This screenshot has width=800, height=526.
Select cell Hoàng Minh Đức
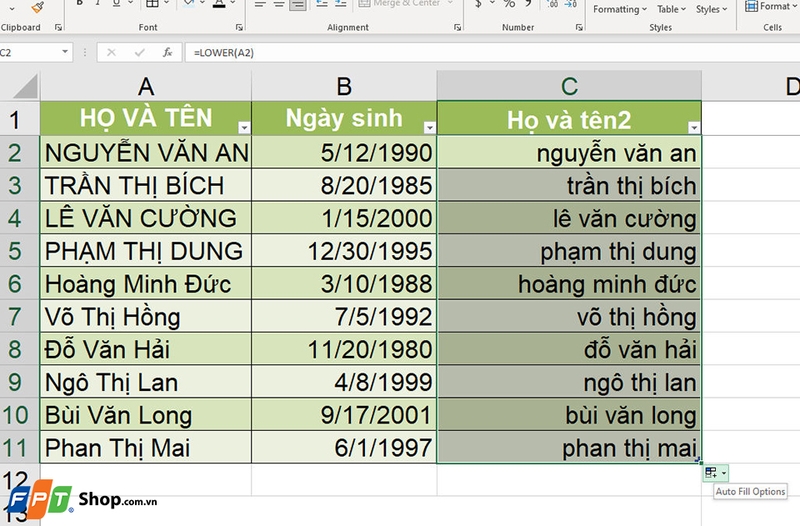click(146, 283)
